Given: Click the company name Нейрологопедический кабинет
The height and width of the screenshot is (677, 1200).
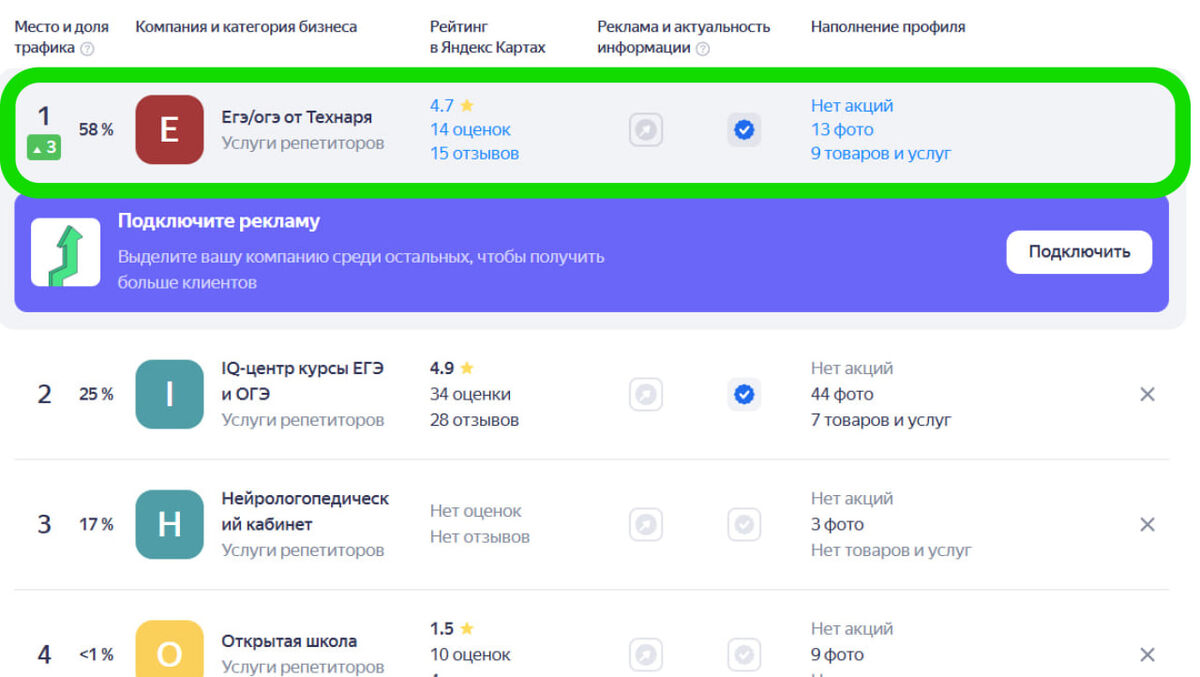Looking at the screenshot, I should click(305, 511).
